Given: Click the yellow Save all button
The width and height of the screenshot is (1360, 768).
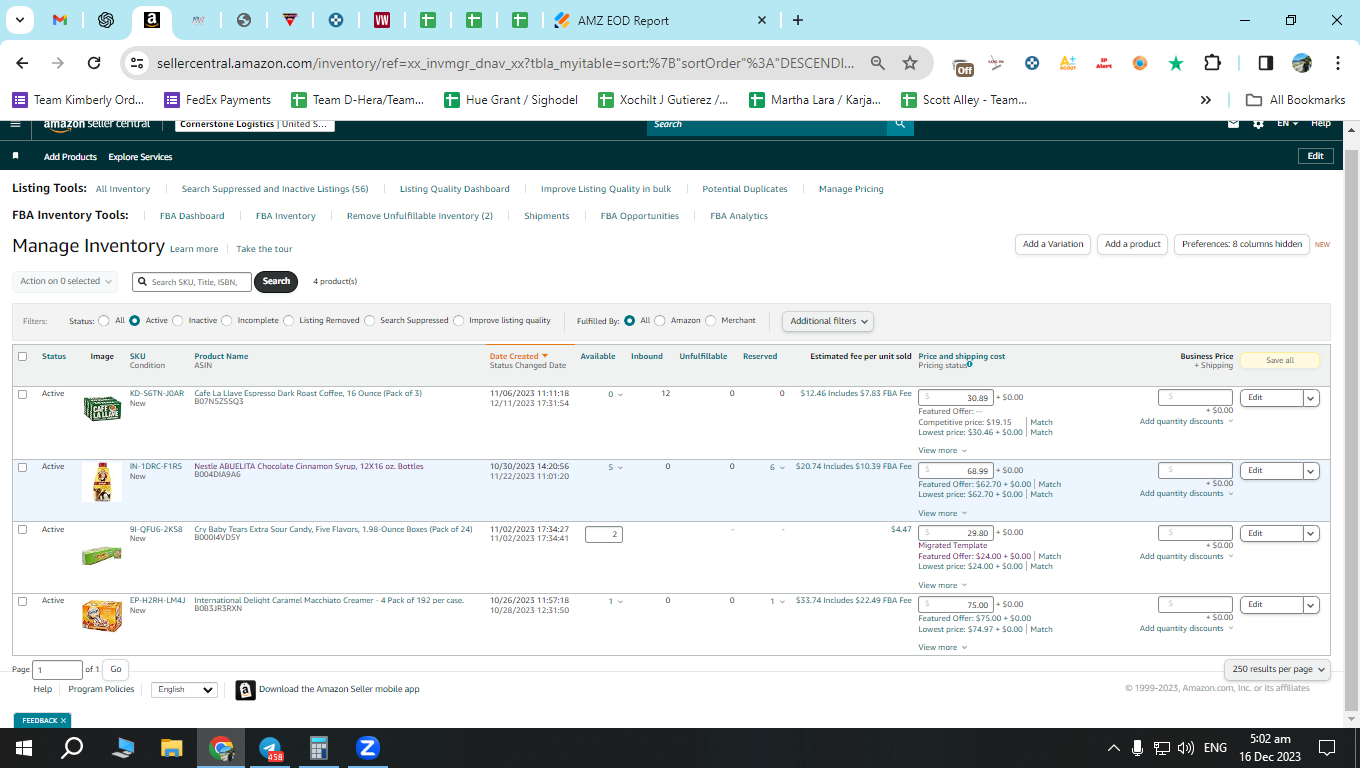Looking at the screenshot, I should (1280, 360).
